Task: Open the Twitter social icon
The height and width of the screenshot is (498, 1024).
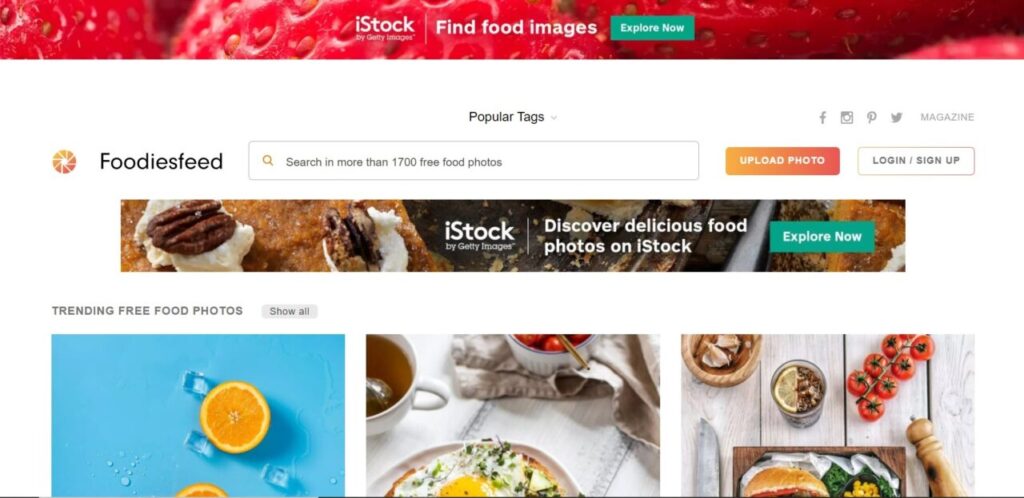Action: pos(897,117)
